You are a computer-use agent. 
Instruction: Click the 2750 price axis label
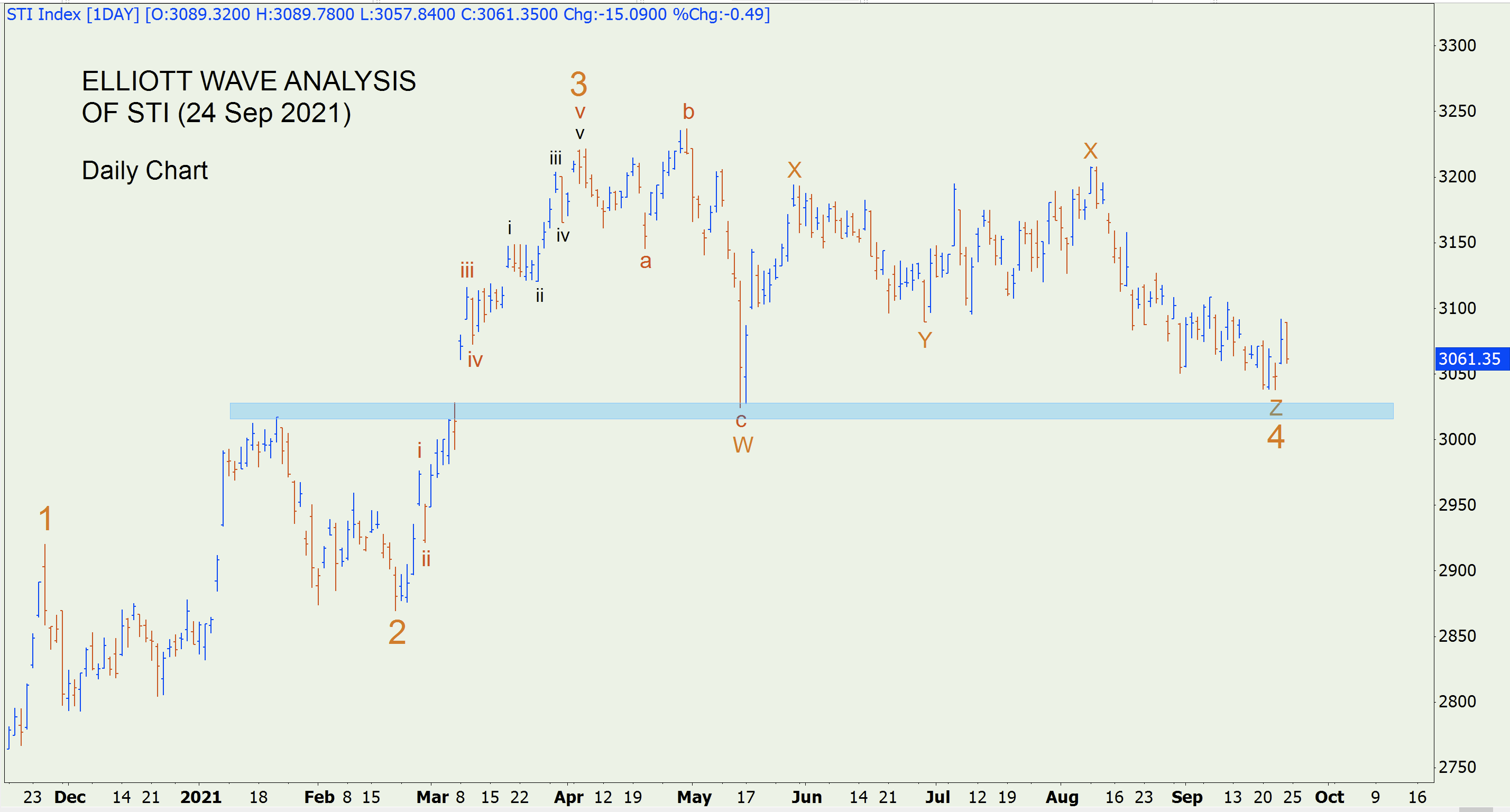(x=1457, y=768)
